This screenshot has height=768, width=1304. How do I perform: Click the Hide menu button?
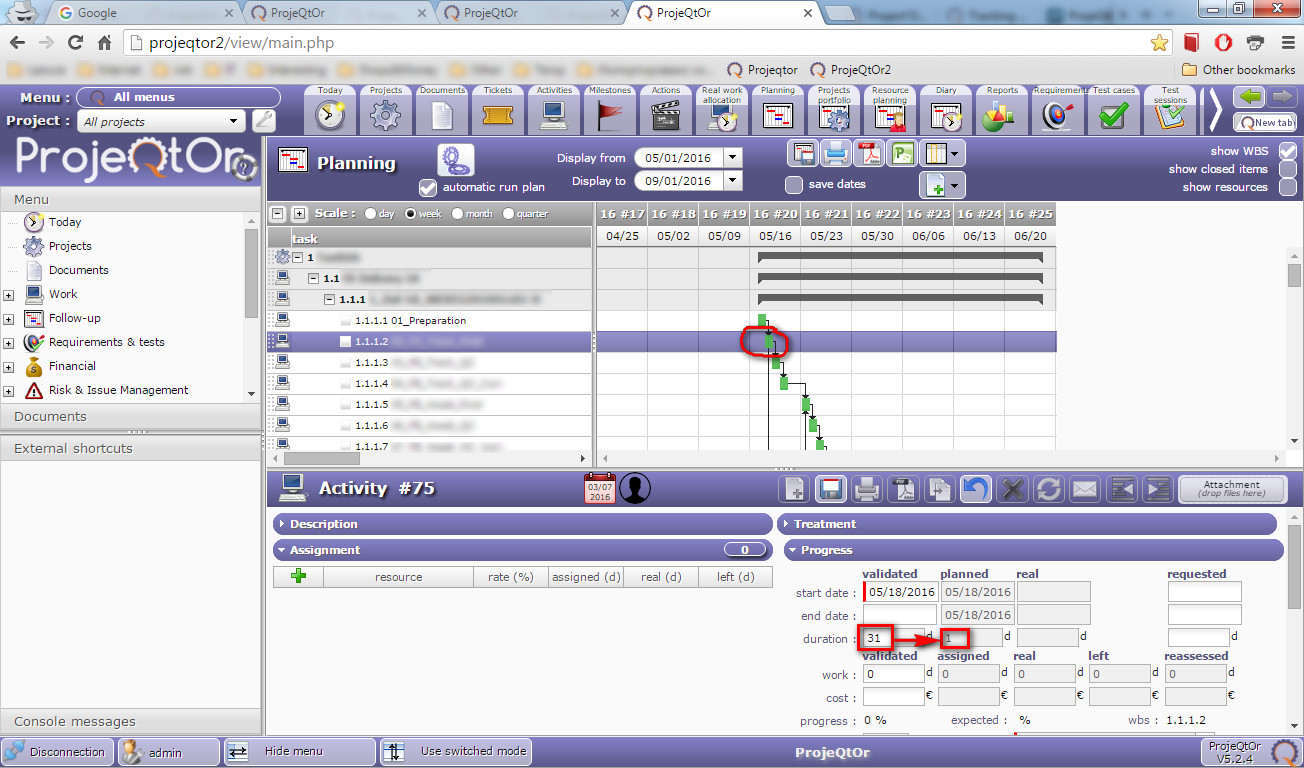(297, 752)
